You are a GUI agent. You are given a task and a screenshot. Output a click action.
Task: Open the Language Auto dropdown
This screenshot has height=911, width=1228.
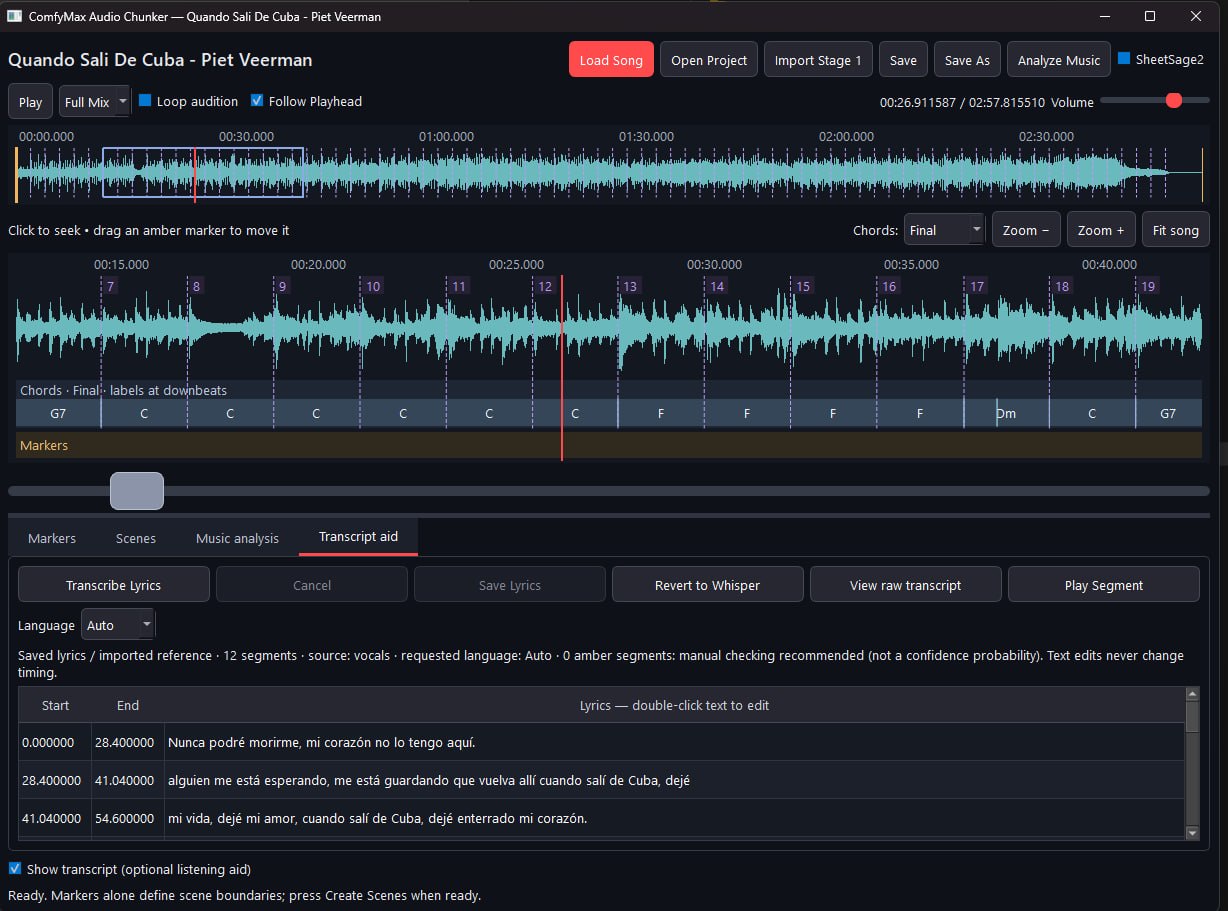coord(118,625)
